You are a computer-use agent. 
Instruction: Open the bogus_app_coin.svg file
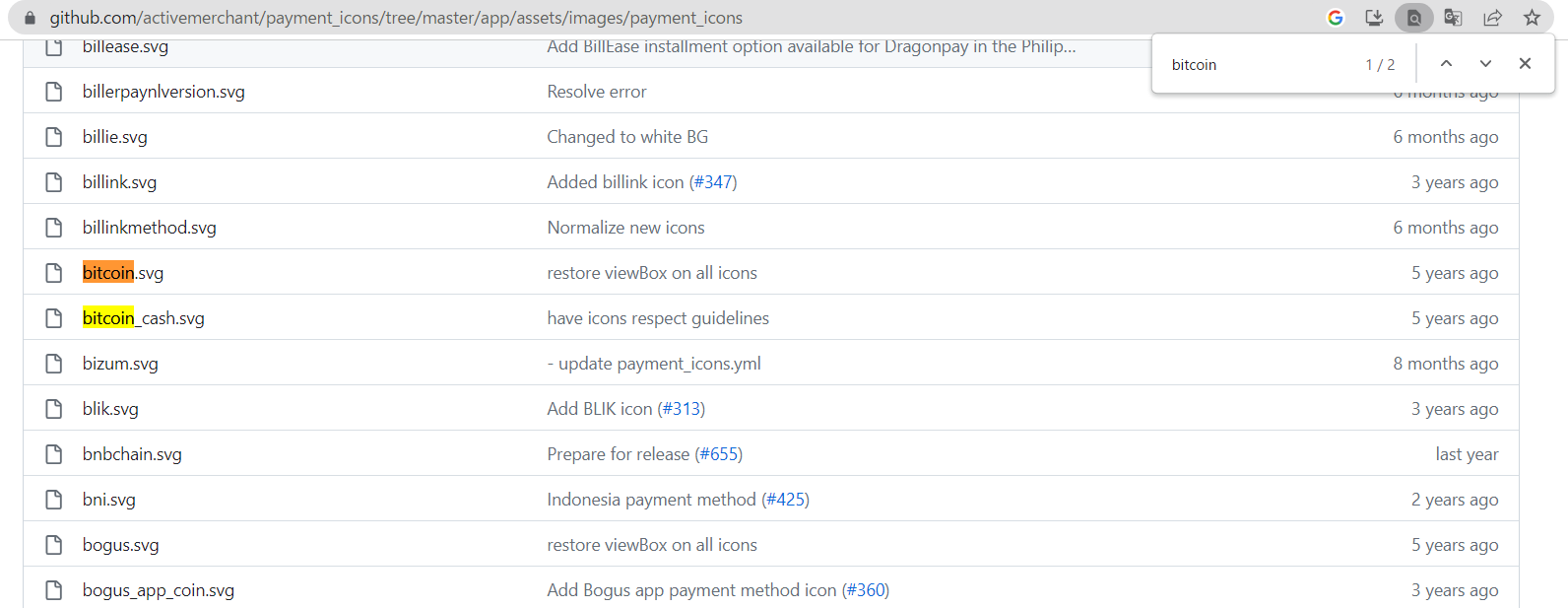point(159,590)
